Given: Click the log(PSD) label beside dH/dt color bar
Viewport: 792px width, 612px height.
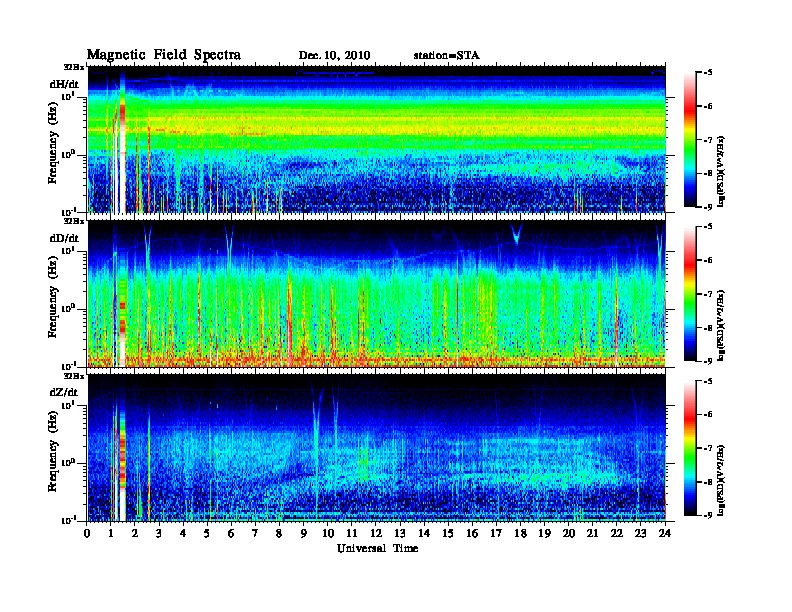Looking at the screenshot, I should [x=722, y=171].
